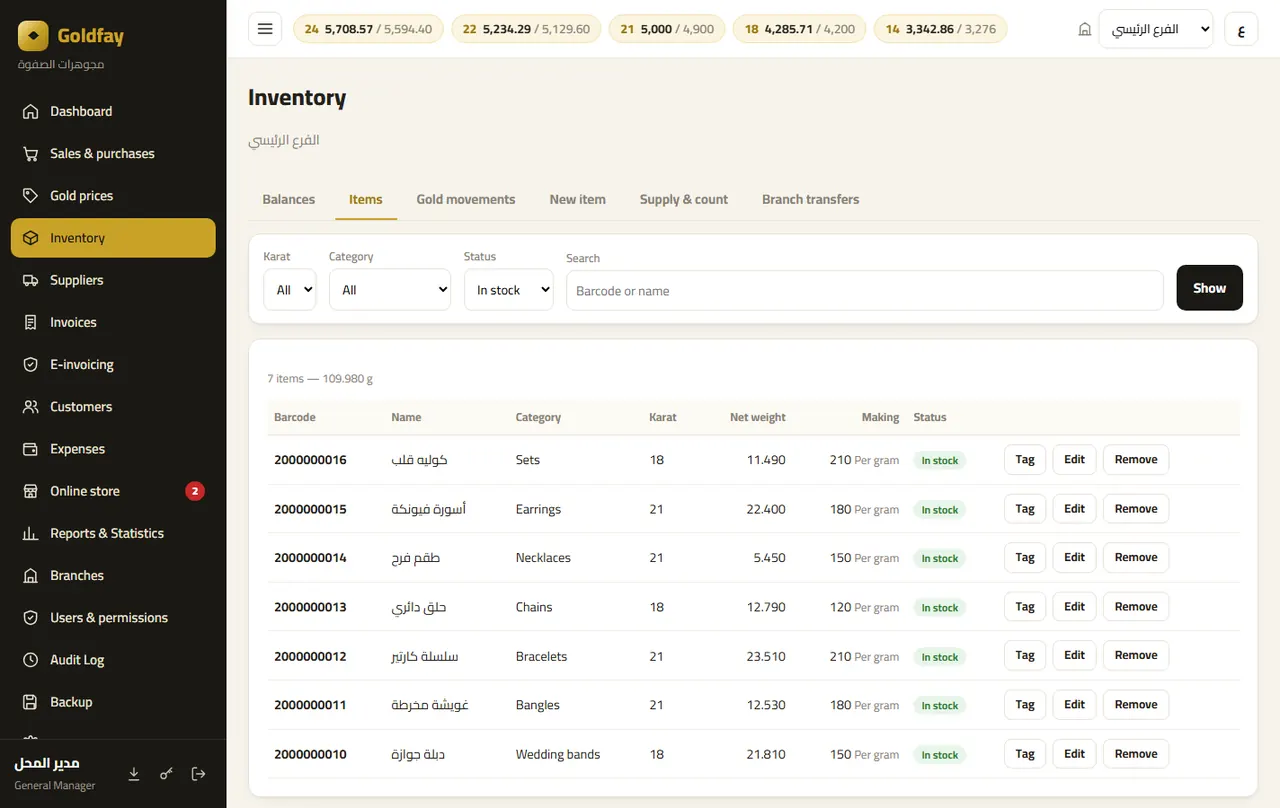Click the key icon in sidebar footer

166,774
